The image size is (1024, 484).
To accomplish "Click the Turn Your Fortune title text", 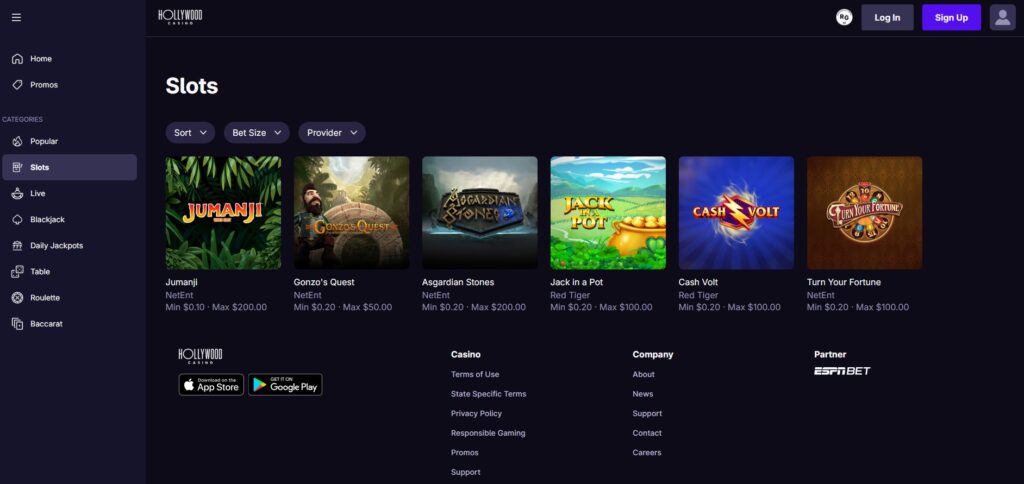I will click(x=844, y=282).
